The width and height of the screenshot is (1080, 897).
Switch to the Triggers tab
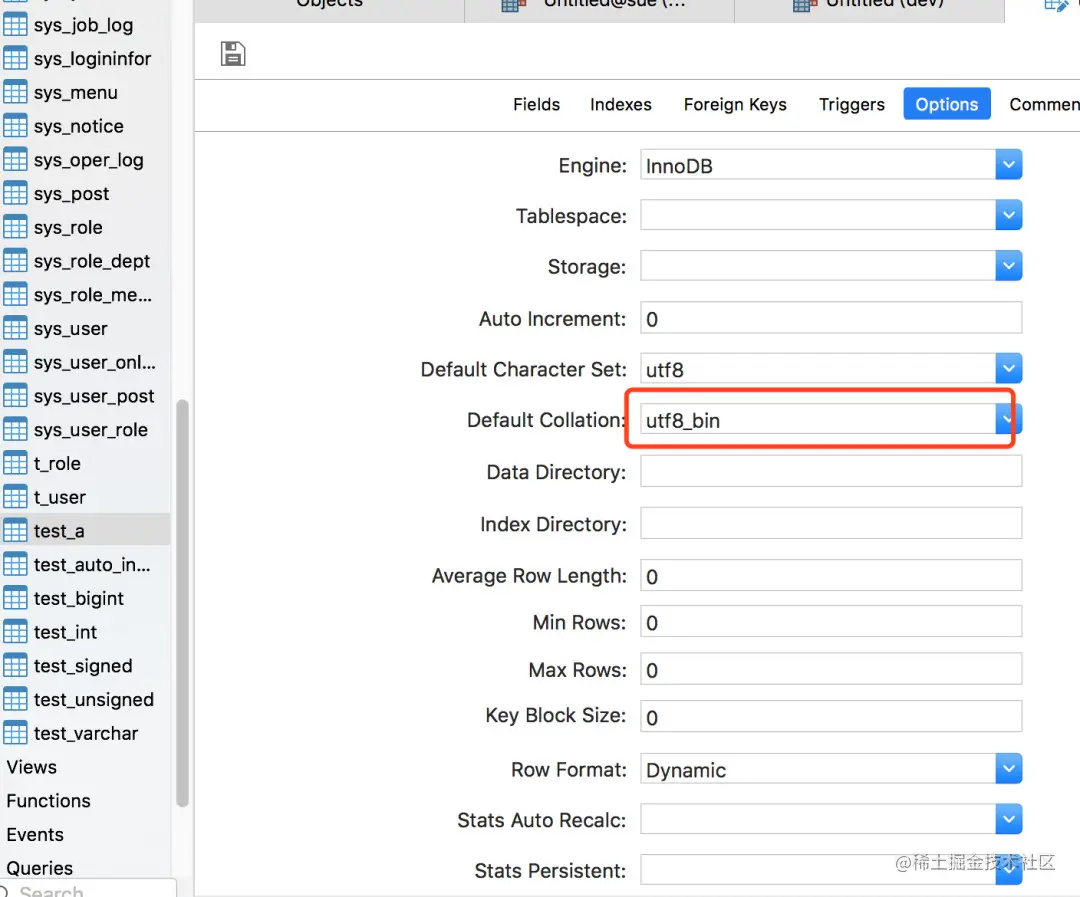click(x=851, y=104)
